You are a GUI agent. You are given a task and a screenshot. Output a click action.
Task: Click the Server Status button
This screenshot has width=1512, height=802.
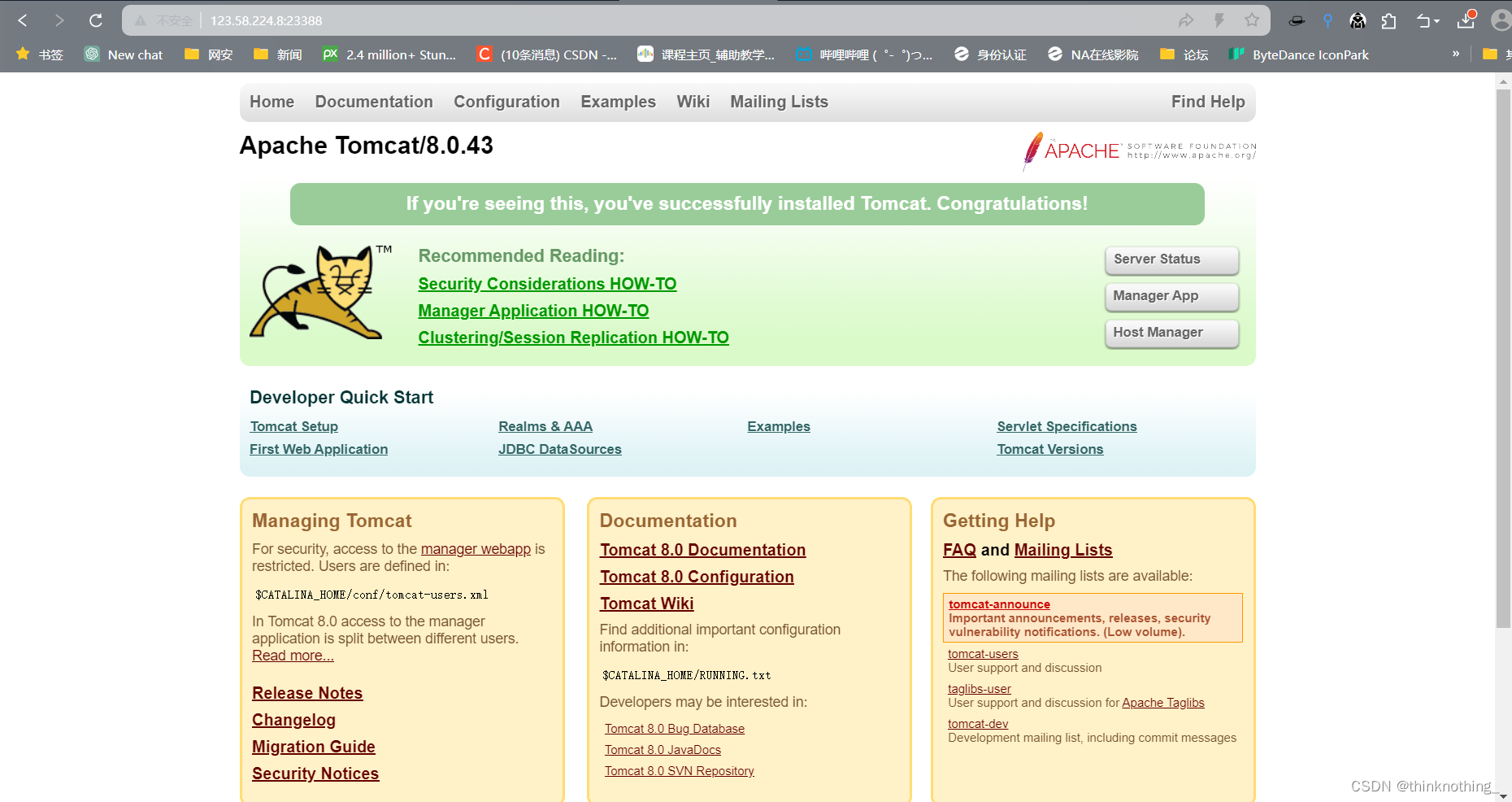(1171, 259)
